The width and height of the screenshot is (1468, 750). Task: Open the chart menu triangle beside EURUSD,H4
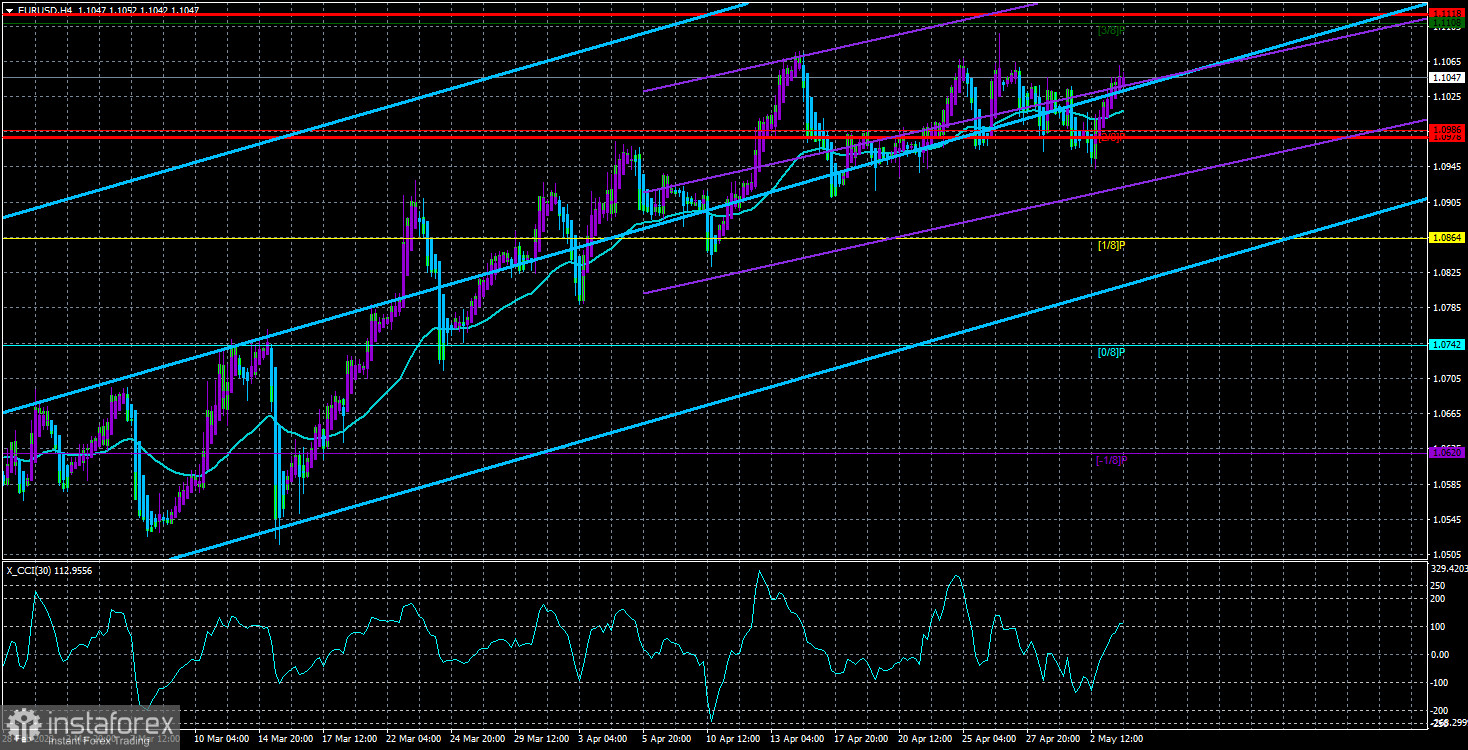[x=9, y=9]
